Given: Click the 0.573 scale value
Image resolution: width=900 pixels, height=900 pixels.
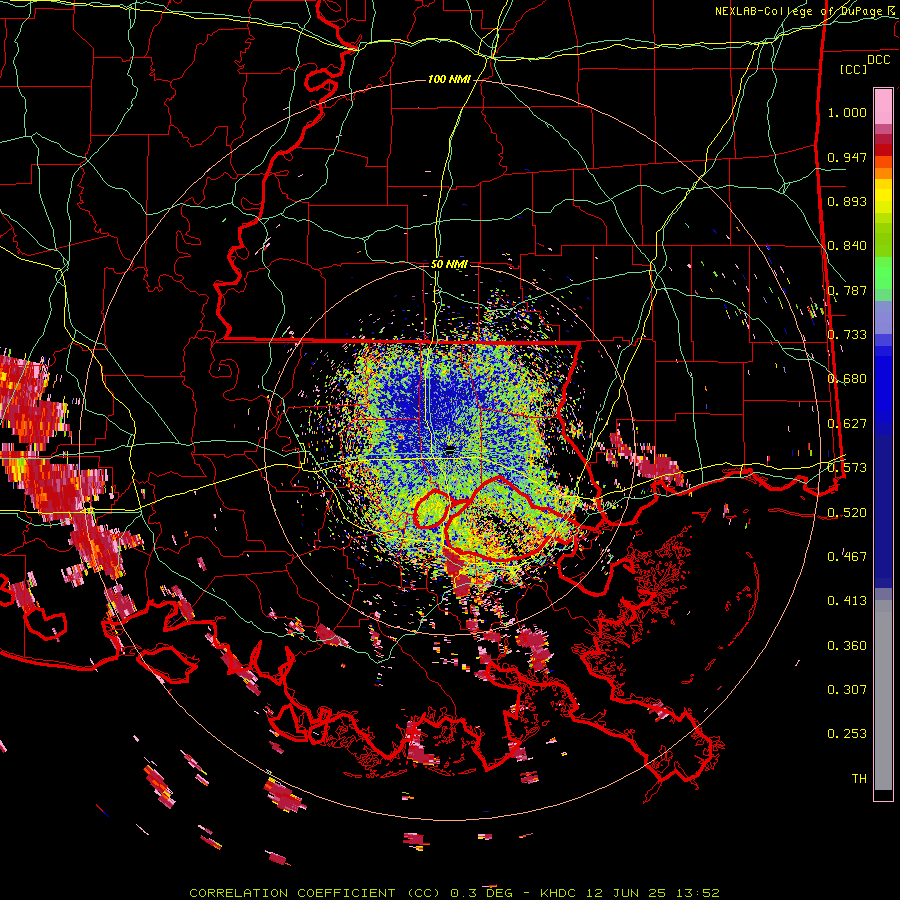Looking at the screenshot, I should pyautogui.click(x=847, y=468).
